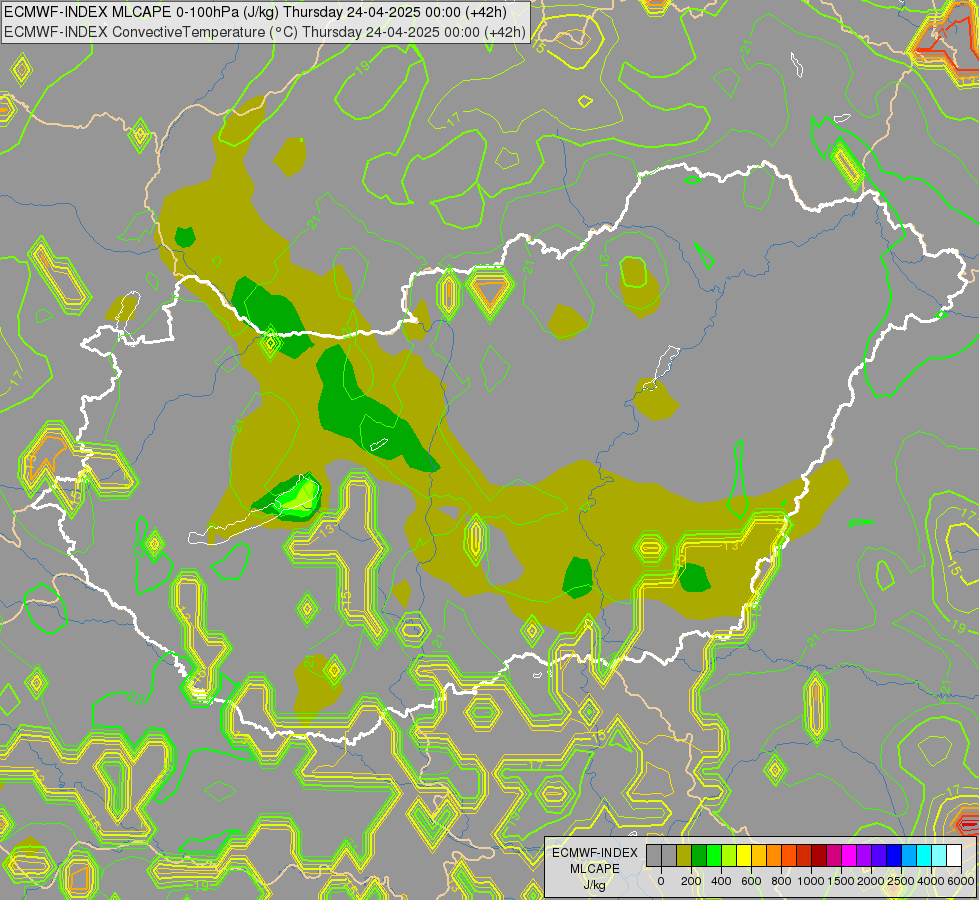Viewport: 979px width, 900px height.
Task: Click the dark green legend swatch
Action: 699,856
